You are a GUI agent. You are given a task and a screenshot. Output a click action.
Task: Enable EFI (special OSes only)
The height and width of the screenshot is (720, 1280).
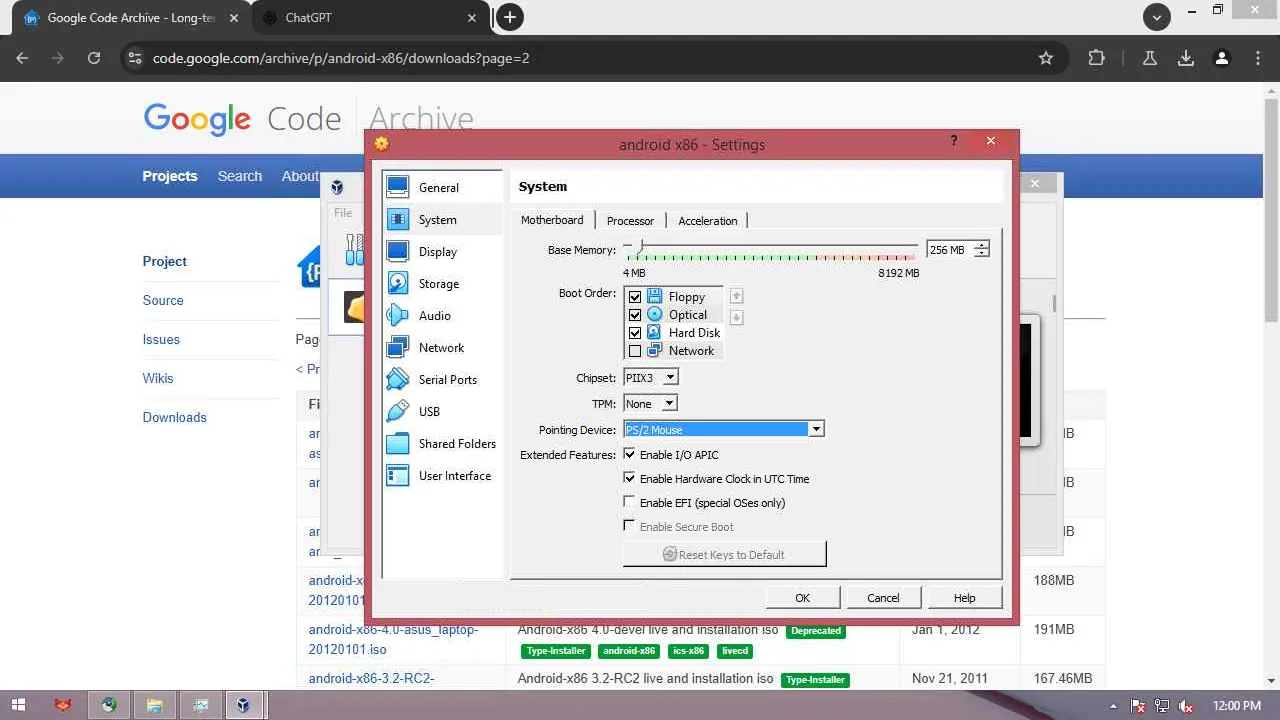point(629,502)
